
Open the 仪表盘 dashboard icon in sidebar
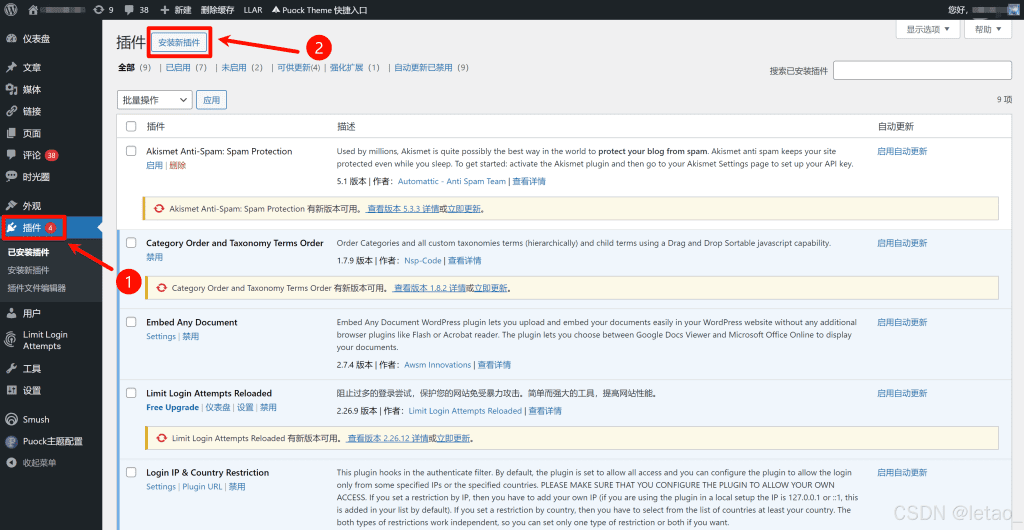11,39
